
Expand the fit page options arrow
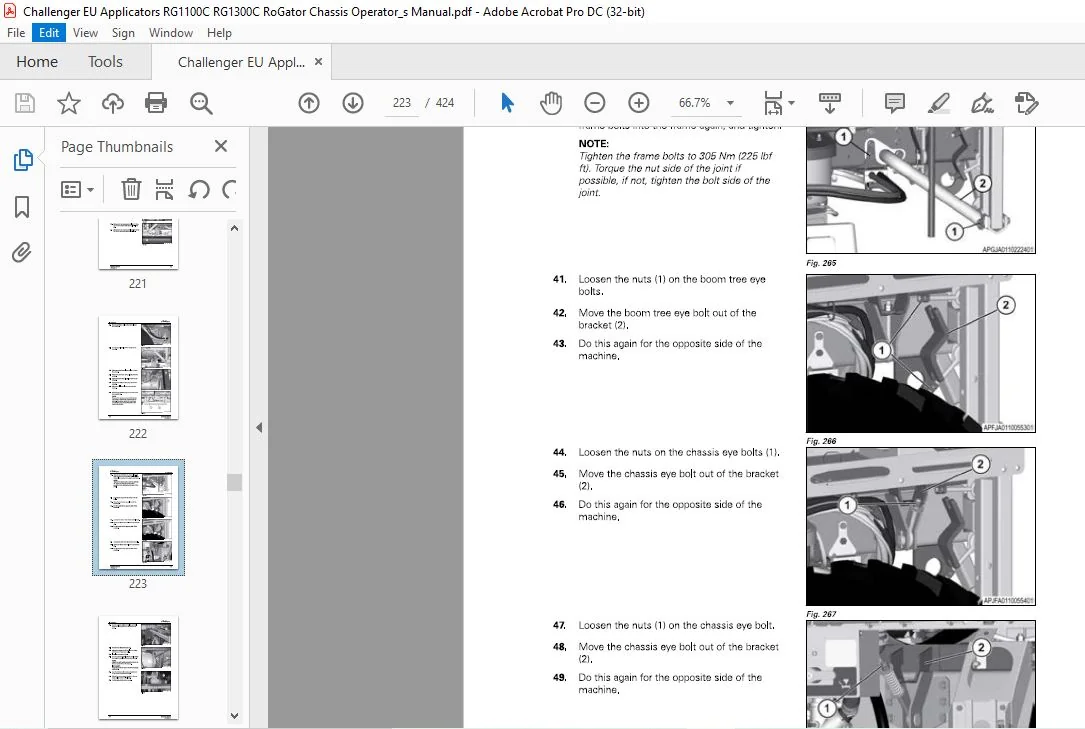tap(792, 103)
